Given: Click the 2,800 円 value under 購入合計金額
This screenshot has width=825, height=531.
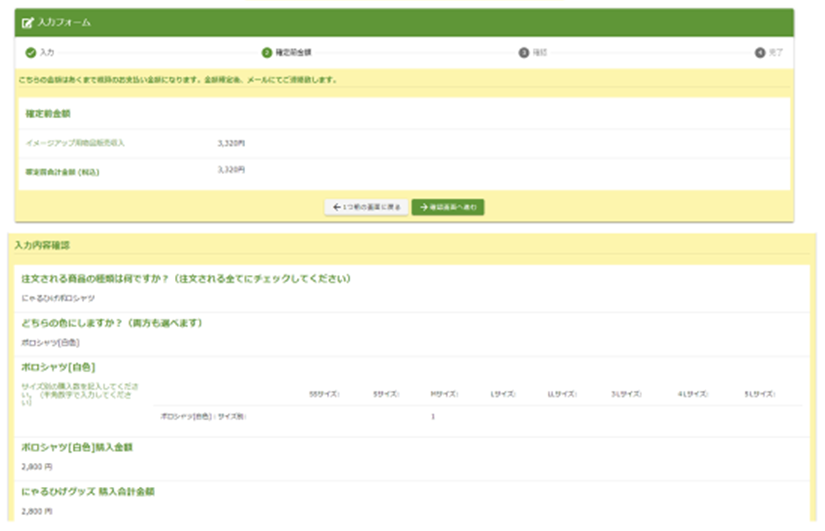Looking at the screenshot, I should coord(37,512).
